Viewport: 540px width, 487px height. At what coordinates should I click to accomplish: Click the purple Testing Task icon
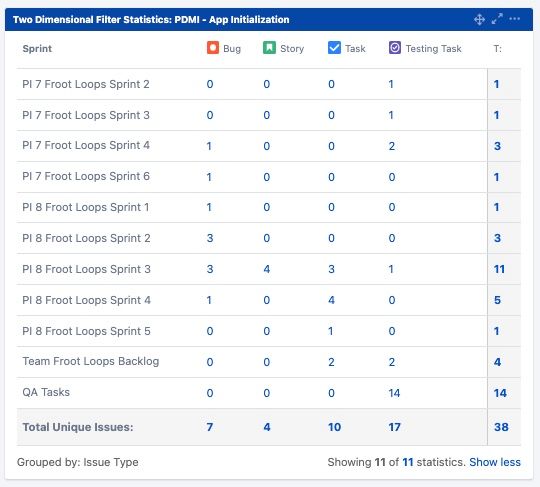(395, 48)
